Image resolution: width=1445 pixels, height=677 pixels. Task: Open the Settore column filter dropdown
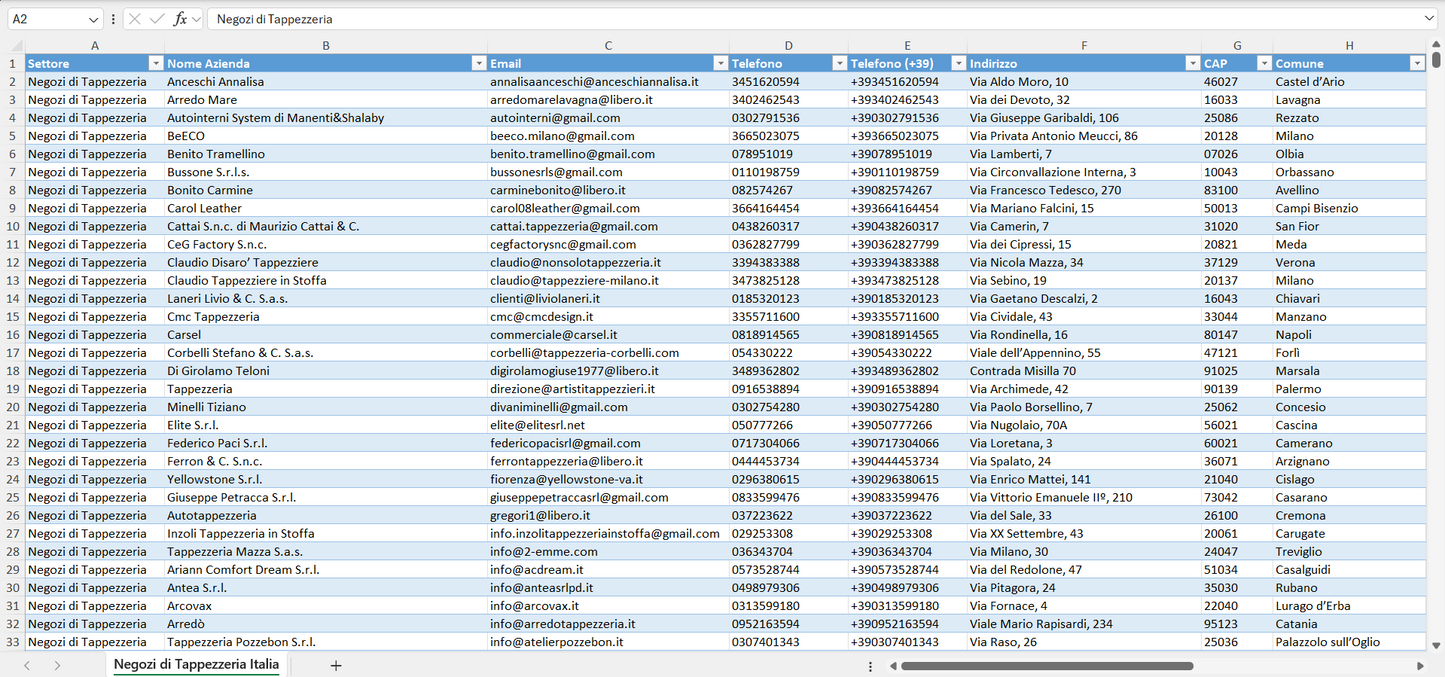point(155,64)
